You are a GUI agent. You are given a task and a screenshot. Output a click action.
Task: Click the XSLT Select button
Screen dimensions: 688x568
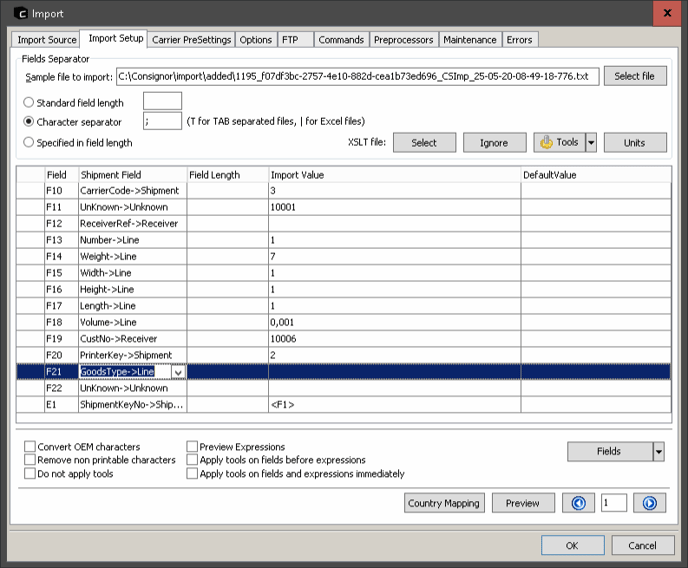tap(424, 143)
